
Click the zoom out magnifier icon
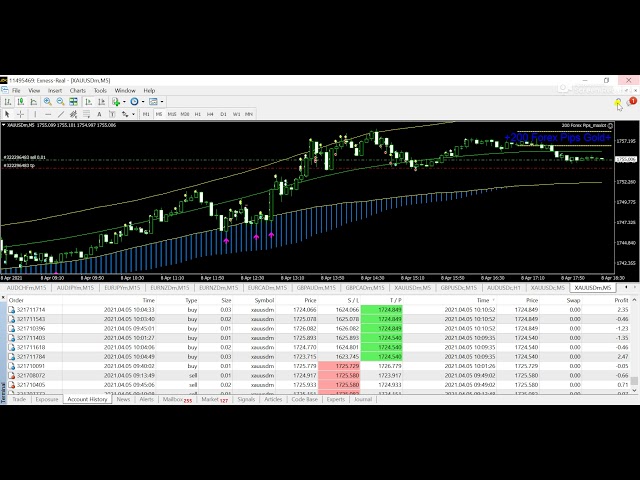pyautogui.click(x=60, y=101)
